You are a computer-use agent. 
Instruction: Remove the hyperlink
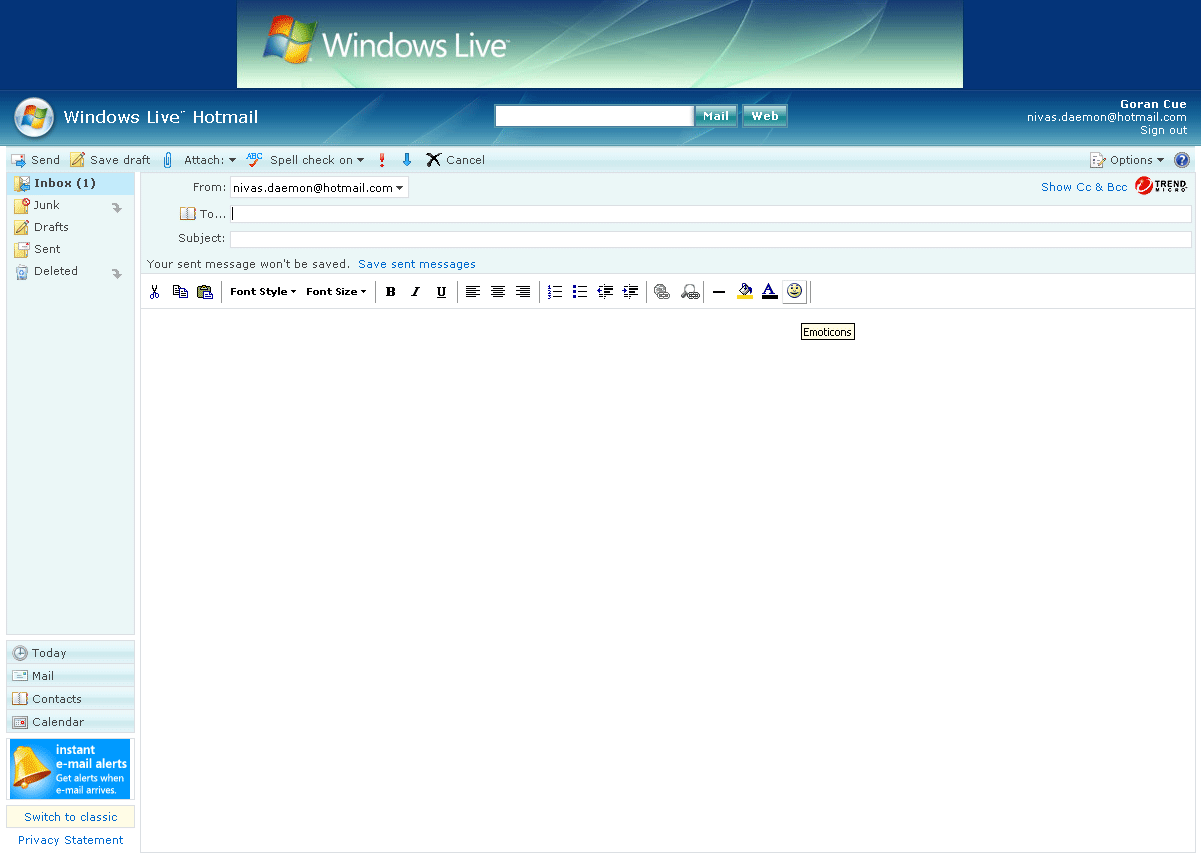click(690, 292)
